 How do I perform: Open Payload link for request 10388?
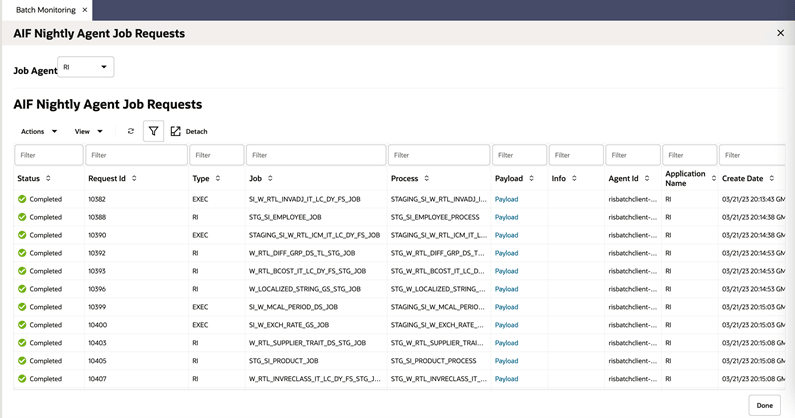507,217
